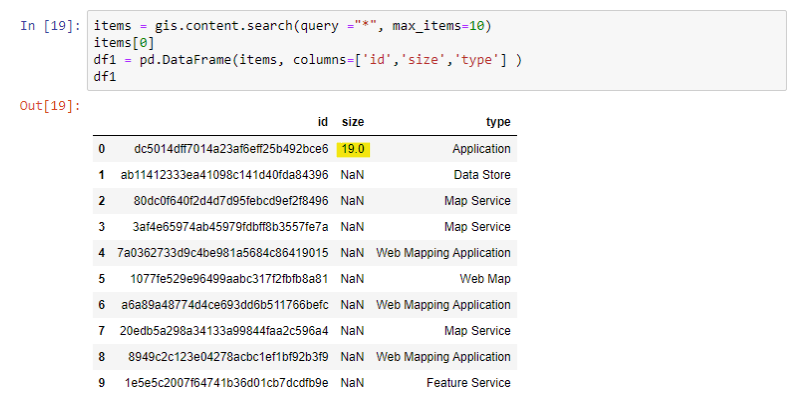Click the 'items[0]' code line
The width and height of the screenshot is (792, 399).
[x=124, y=43]
